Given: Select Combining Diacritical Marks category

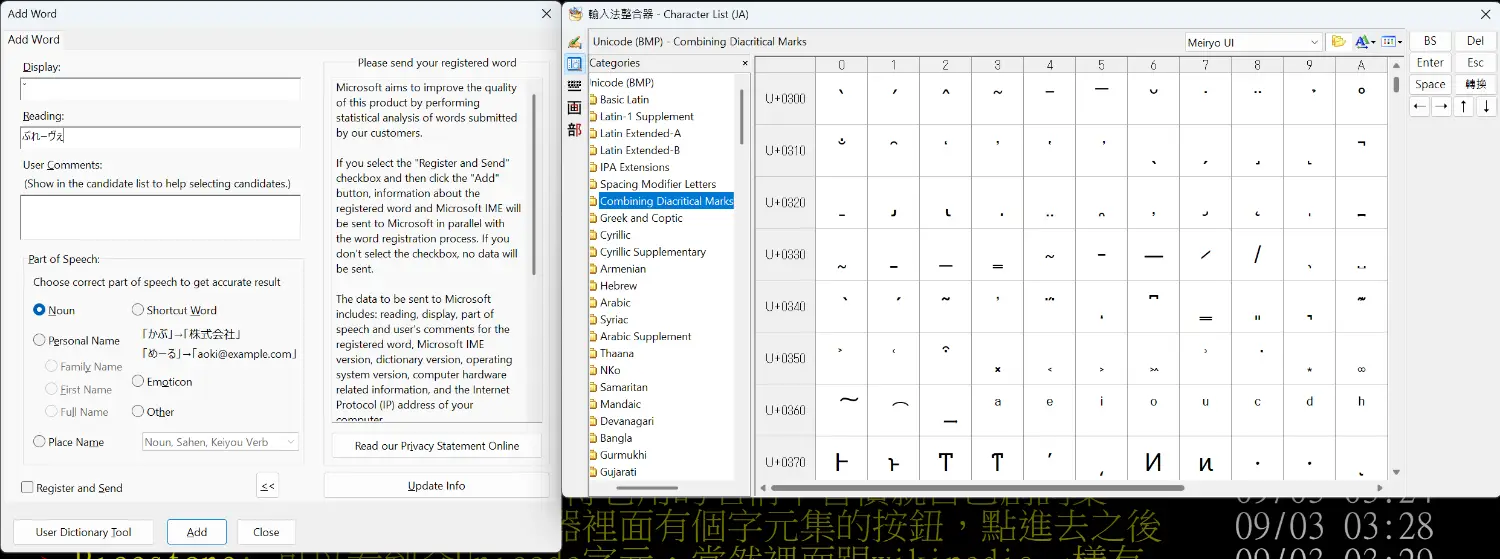Looking at the screenshot, I should pos(667,201).
